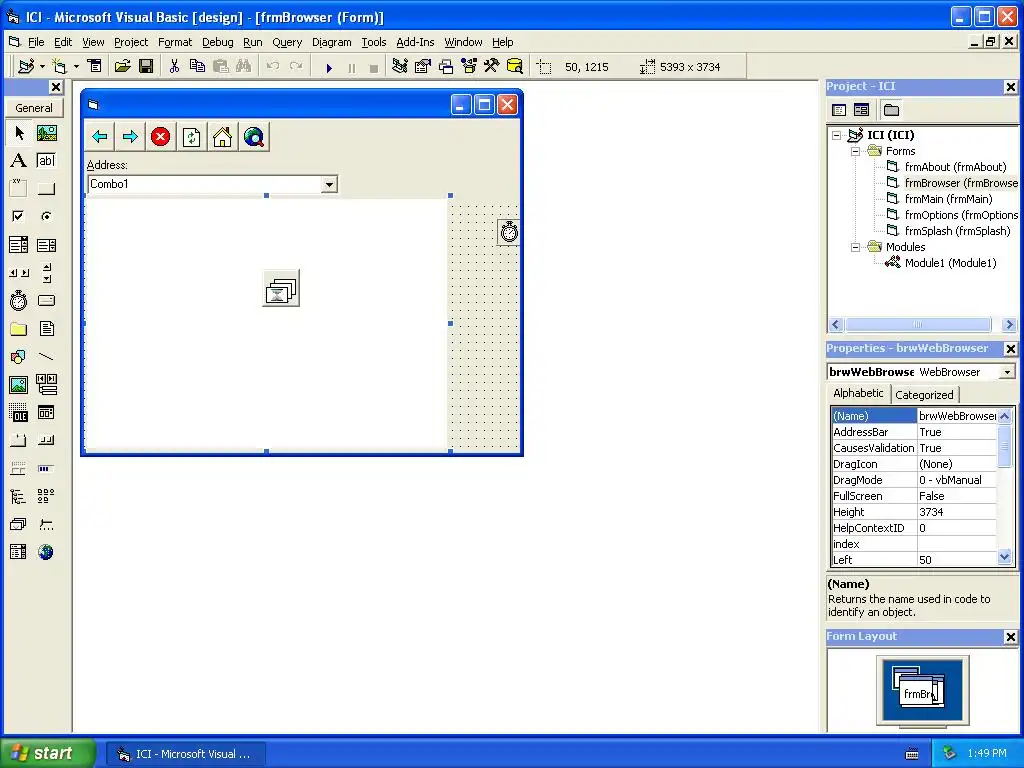Pick the OptionButton control tool
The image size is (1024, 768).
click(x=46, y=216)
